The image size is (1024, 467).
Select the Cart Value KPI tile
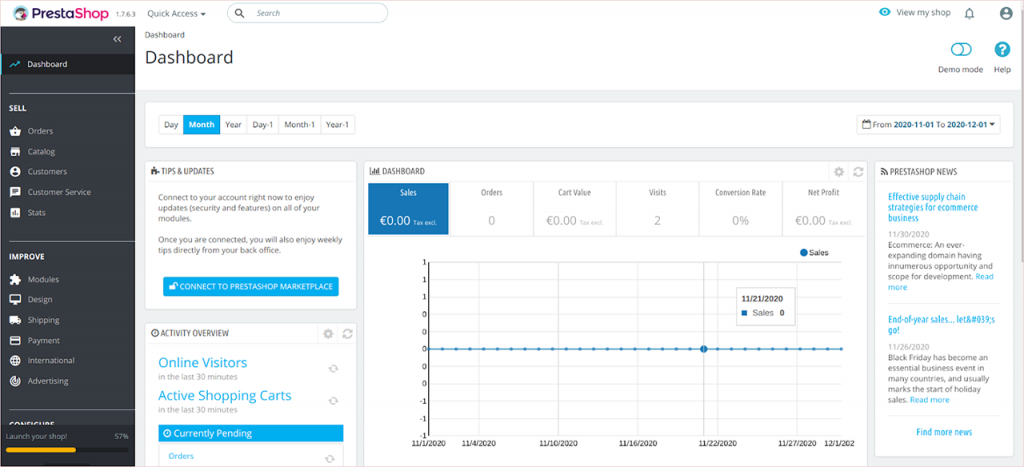click(575, 208)
